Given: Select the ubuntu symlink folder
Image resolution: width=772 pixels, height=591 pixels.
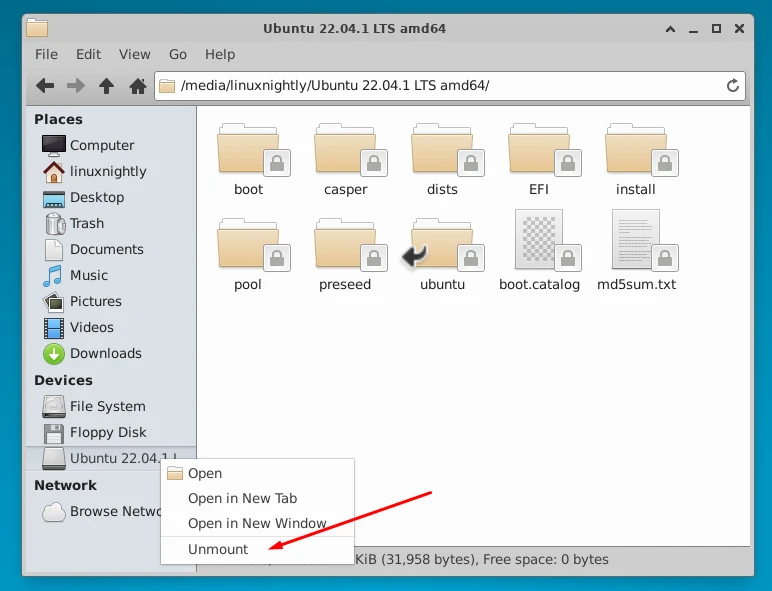Looking at the screenshot, I should [x=442, y=255].
